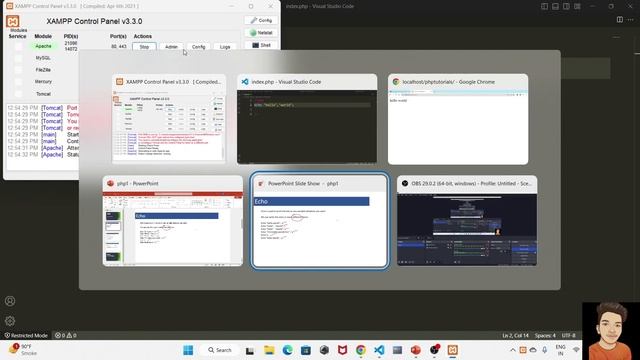This screenshot has height=360, width=640.
Task: Expand the system tray hidden icons chevron
Action: [x=513, y=350]
